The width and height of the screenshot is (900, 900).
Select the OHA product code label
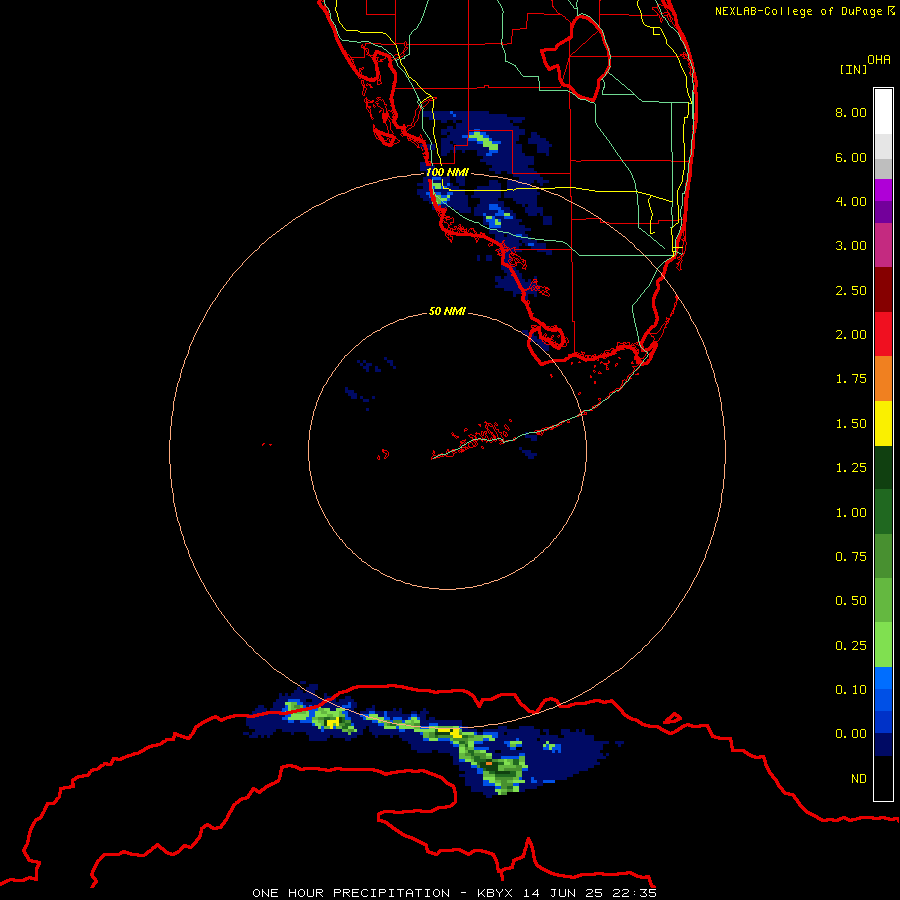pos(879,60)
